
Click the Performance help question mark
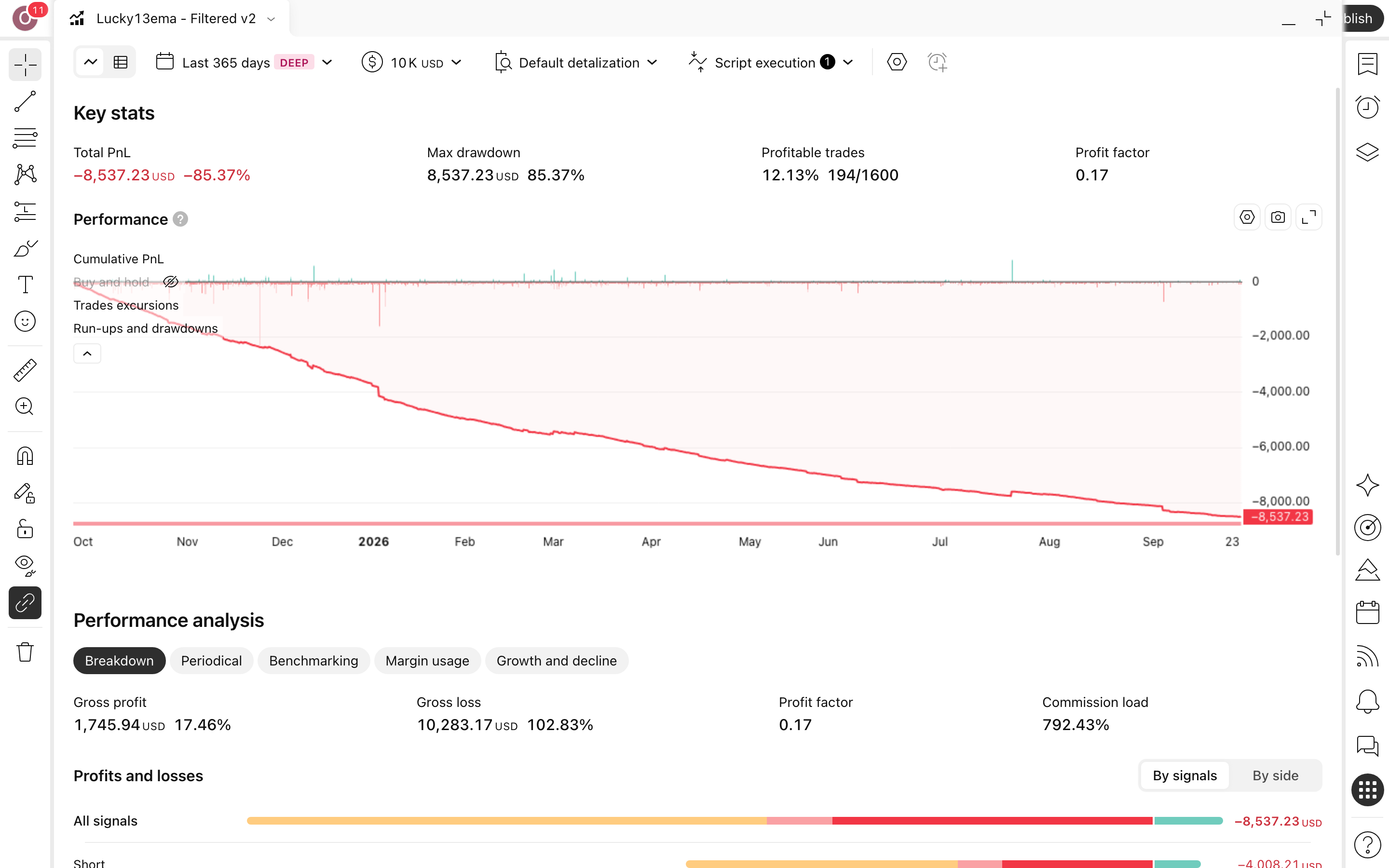pyautogui.click(x=180, y=219)
